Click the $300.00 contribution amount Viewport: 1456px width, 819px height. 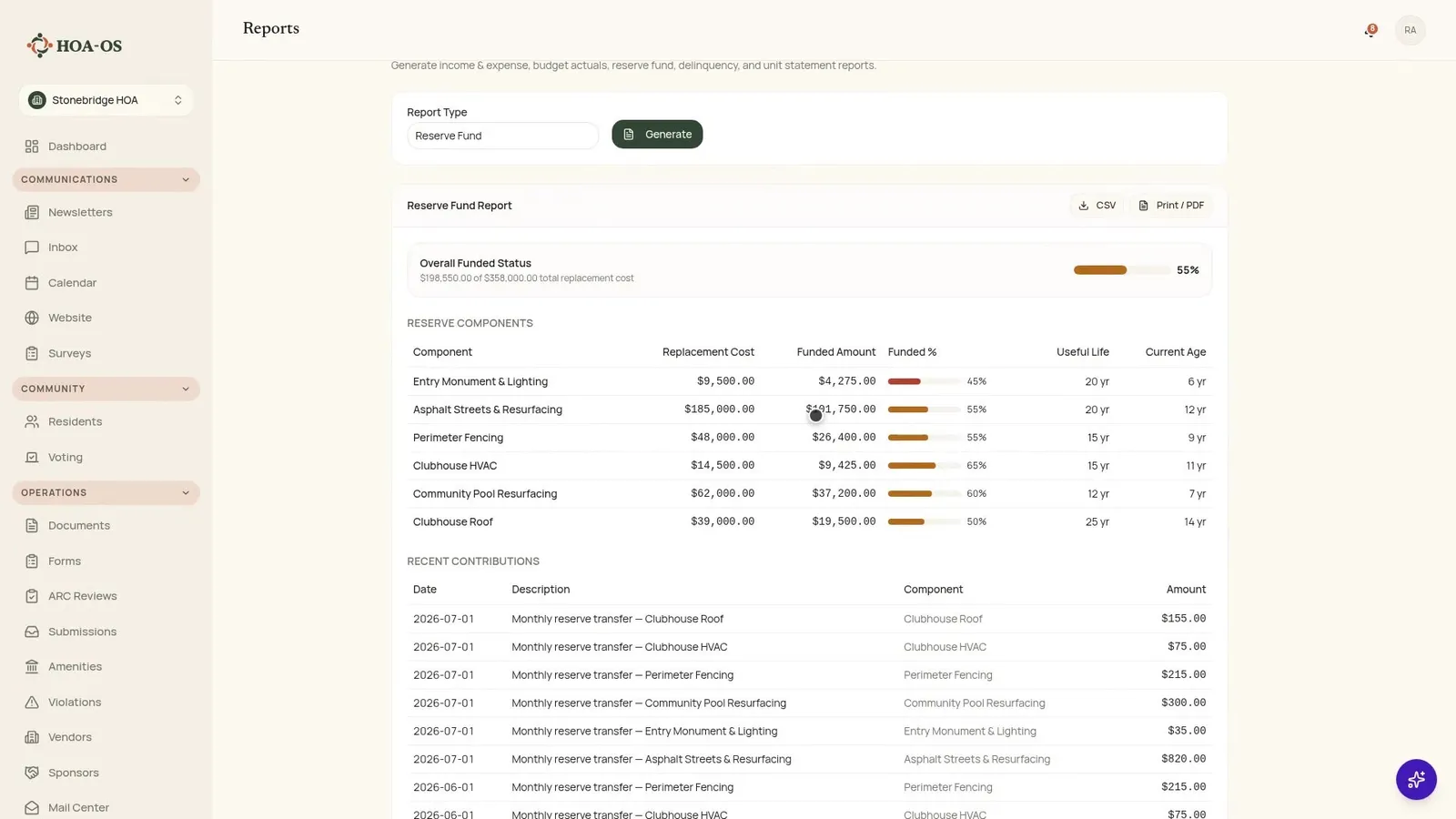click(1183, 703)
